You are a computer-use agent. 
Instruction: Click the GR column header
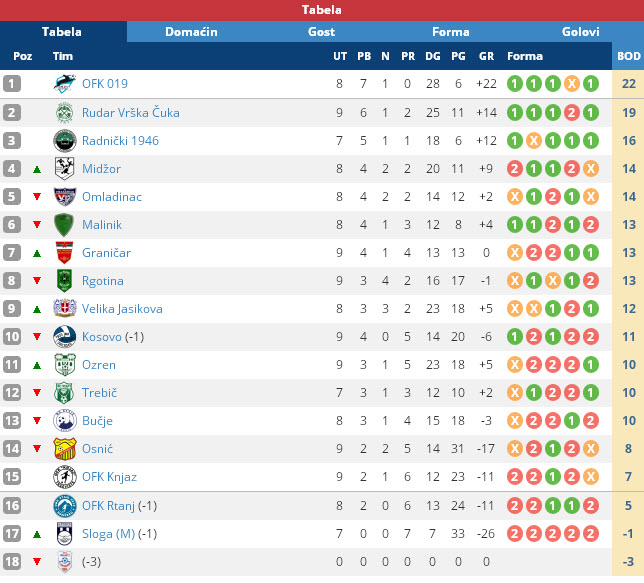click(x=487, y=56)
